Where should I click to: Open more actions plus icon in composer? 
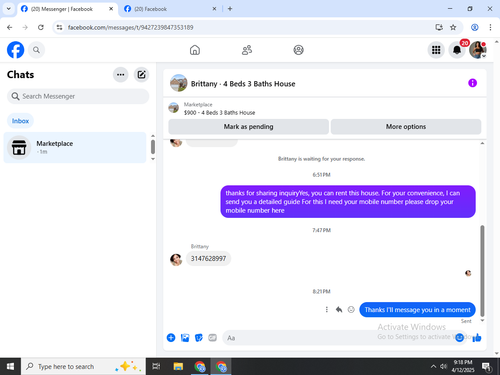point(171,338)
